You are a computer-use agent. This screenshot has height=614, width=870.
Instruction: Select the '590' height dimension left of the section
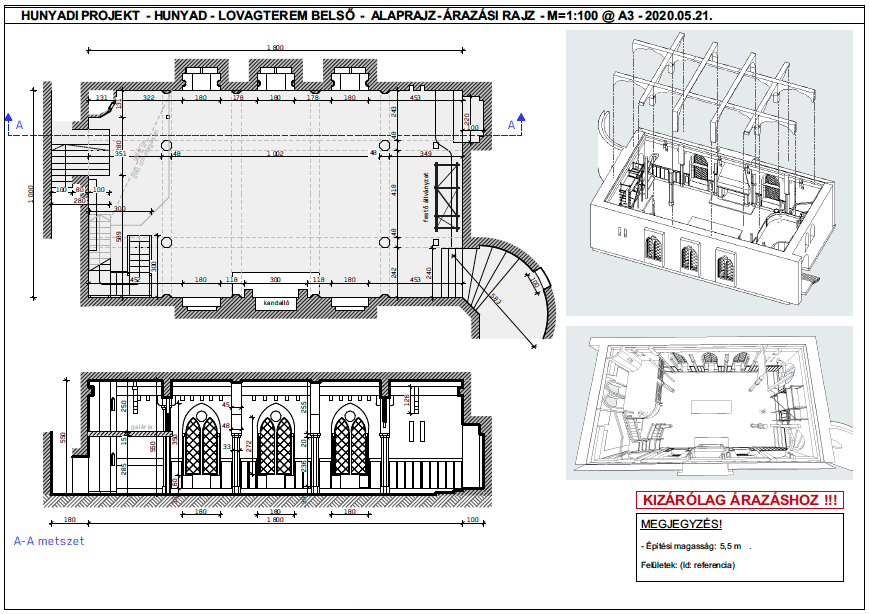pyautogui.click(x=62, y=438)
